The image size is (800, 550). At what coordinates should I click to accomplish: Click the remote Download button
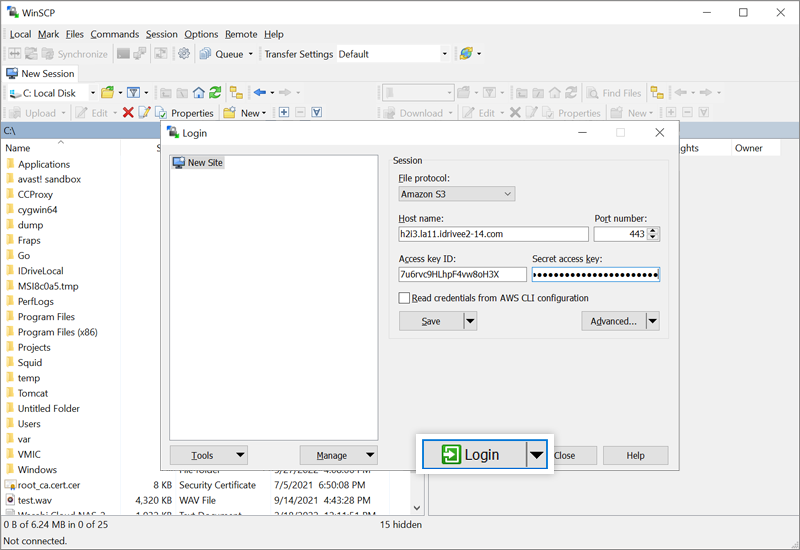coord(414,113)
